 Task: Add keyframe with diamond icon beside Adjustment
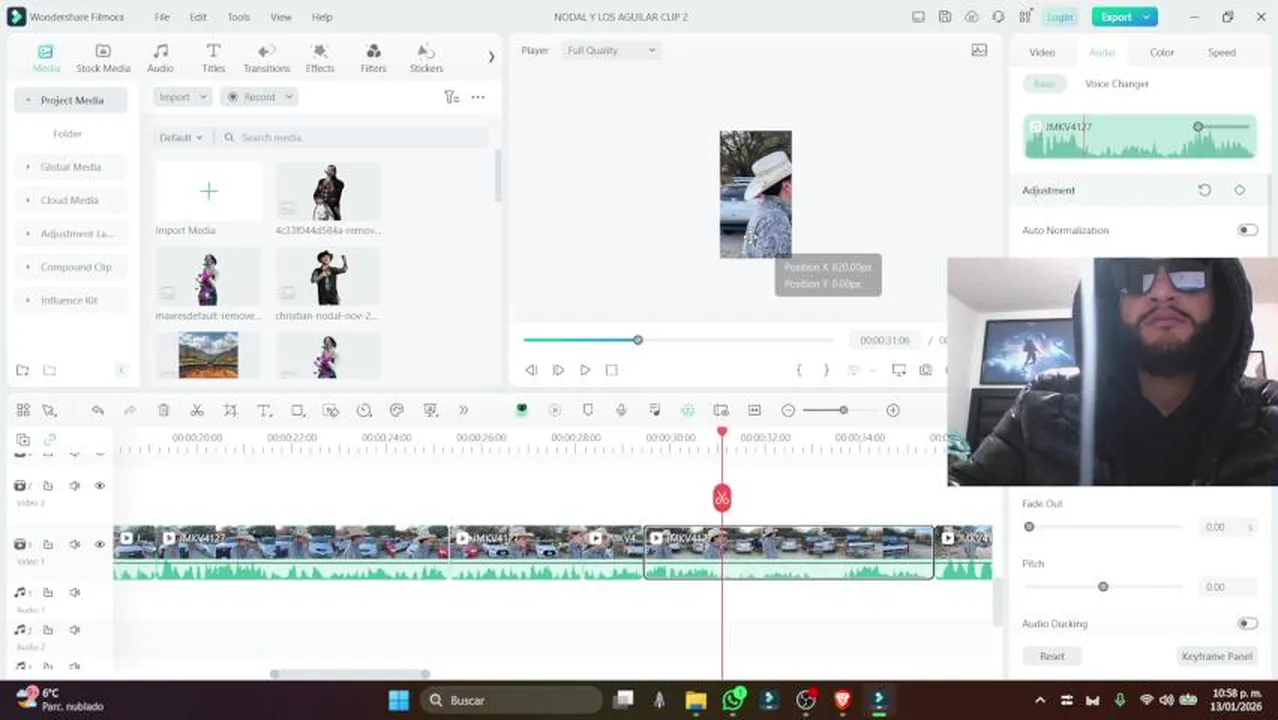(x=1240, y=190)
